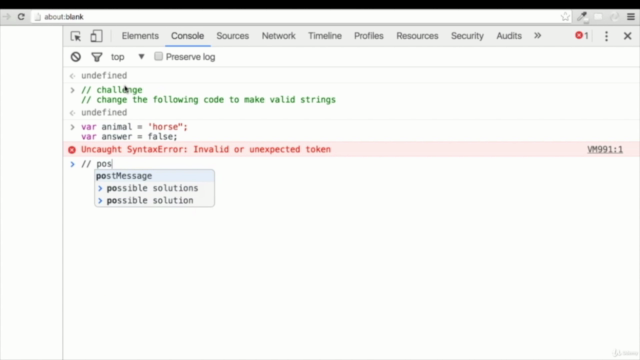Viewport: 640px width, 360px height.
Task: Switch to the Resources tab
Action: click(417, 36)
